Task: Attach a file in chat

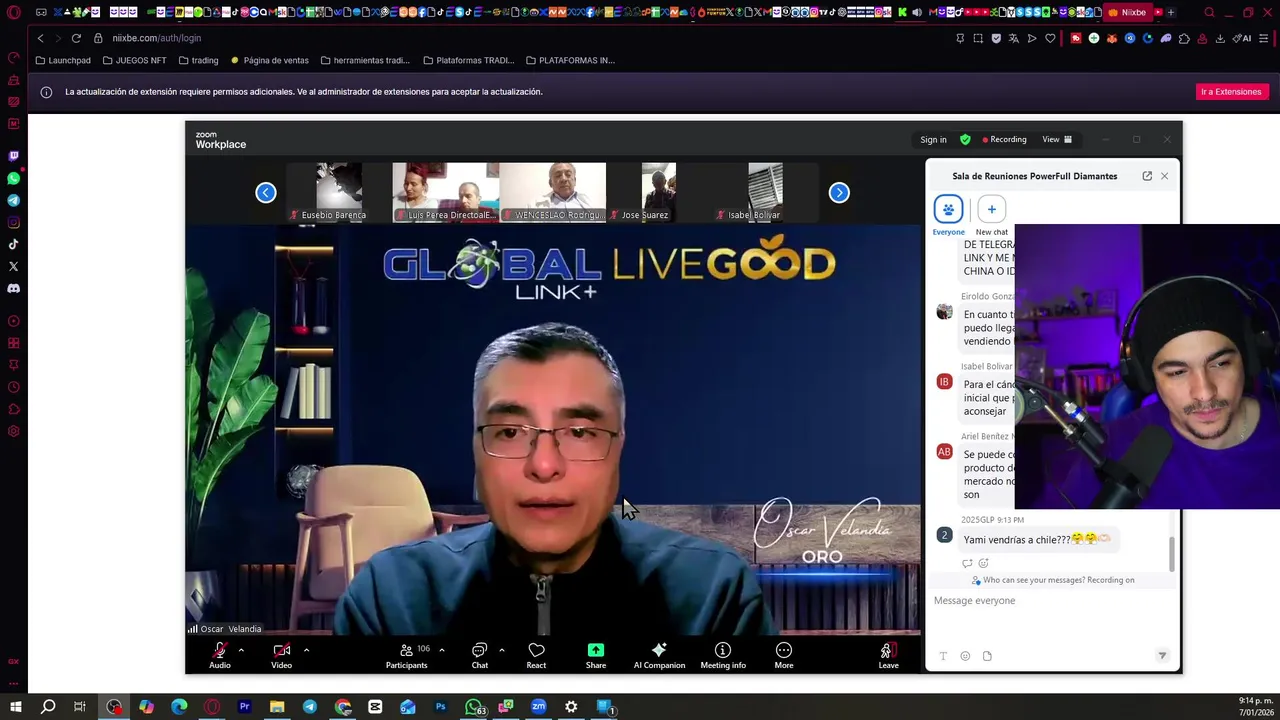Action: (987, 656)
